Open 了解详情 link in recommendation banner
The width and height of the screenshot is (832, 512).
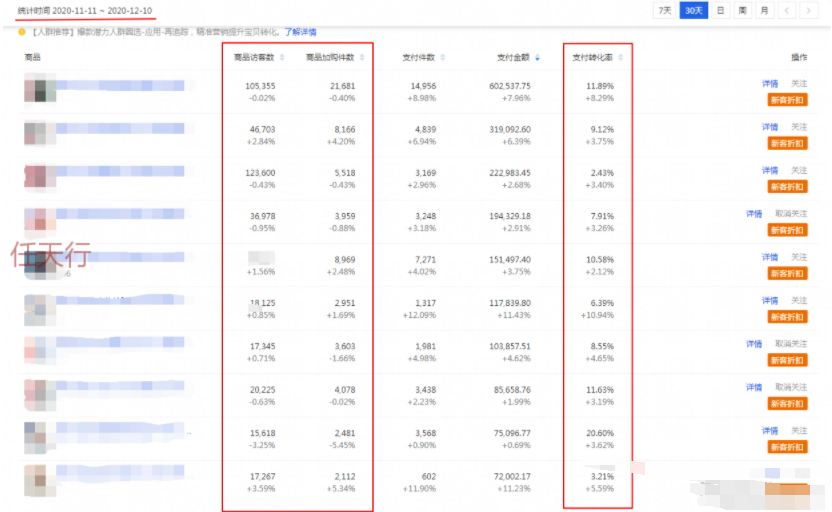(300, 32)
